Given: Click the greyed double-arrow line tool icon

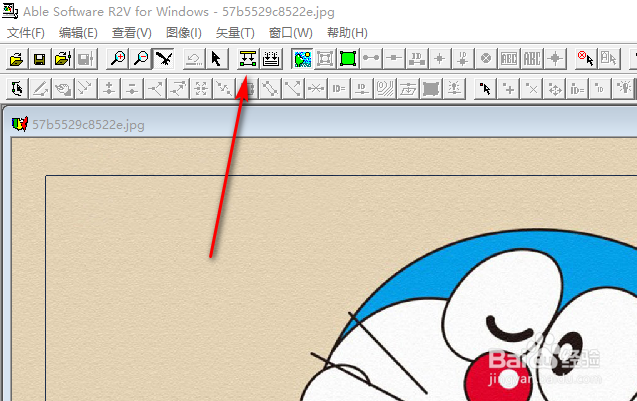Looking at the screenshot, I should point(86,89).
